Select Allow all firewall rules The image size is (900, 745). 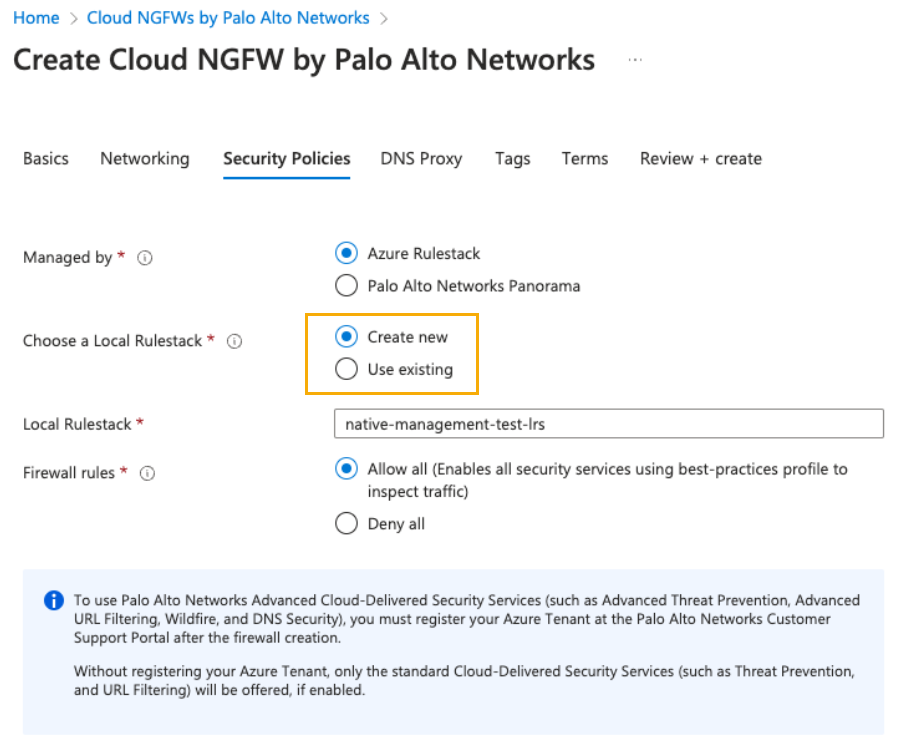click(346, 469)
